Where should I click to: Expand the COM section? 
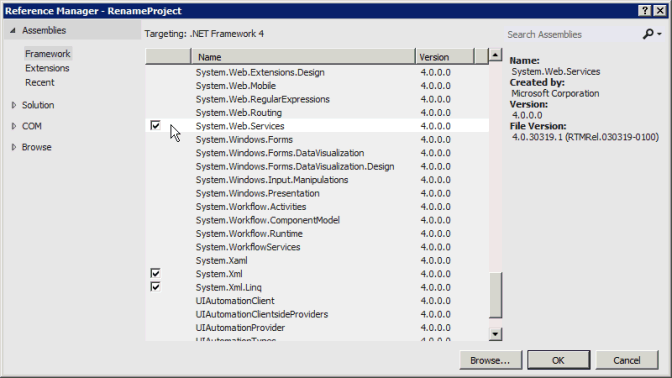tap(14, 126)
